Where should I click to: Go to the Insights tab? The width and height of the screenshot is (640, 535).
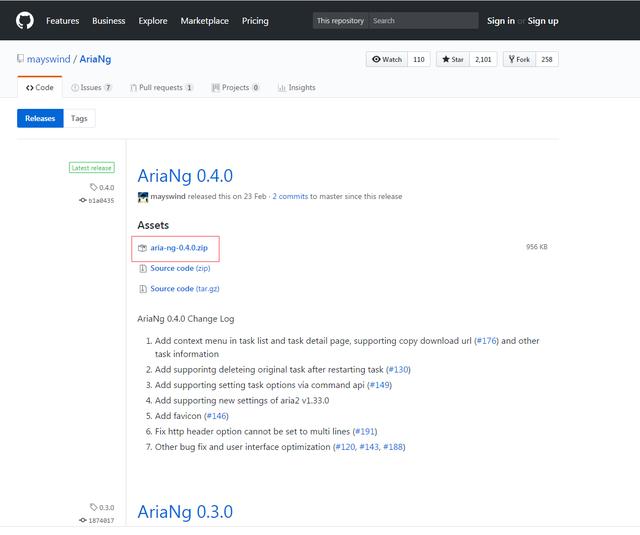pos(297,88)
